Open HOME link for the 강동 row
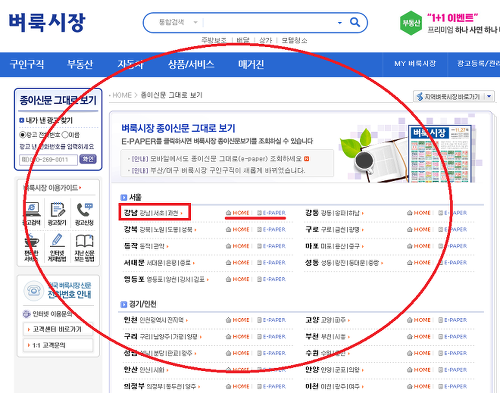The image size is (500, 393). click(419, 213)
